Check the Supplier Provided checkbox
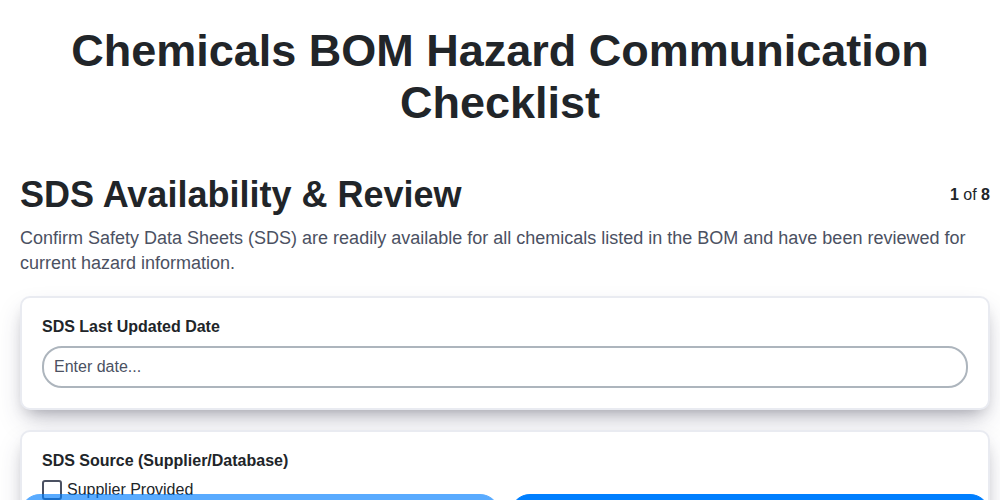This screenshot has height=500, width=1000. click(x=52, y=489)
